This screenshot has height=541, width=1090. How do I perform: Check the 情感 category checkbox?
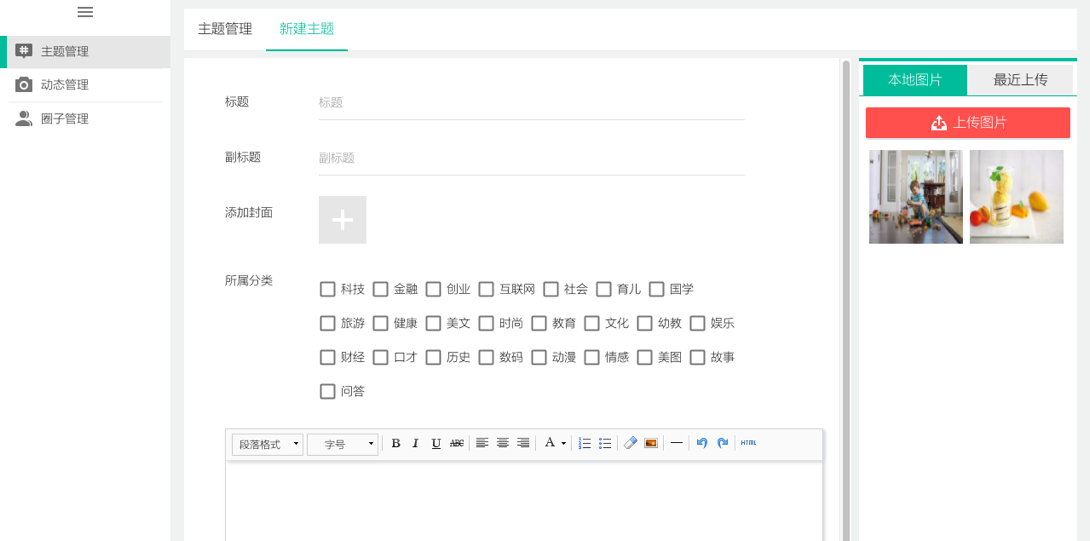(592, 357)
